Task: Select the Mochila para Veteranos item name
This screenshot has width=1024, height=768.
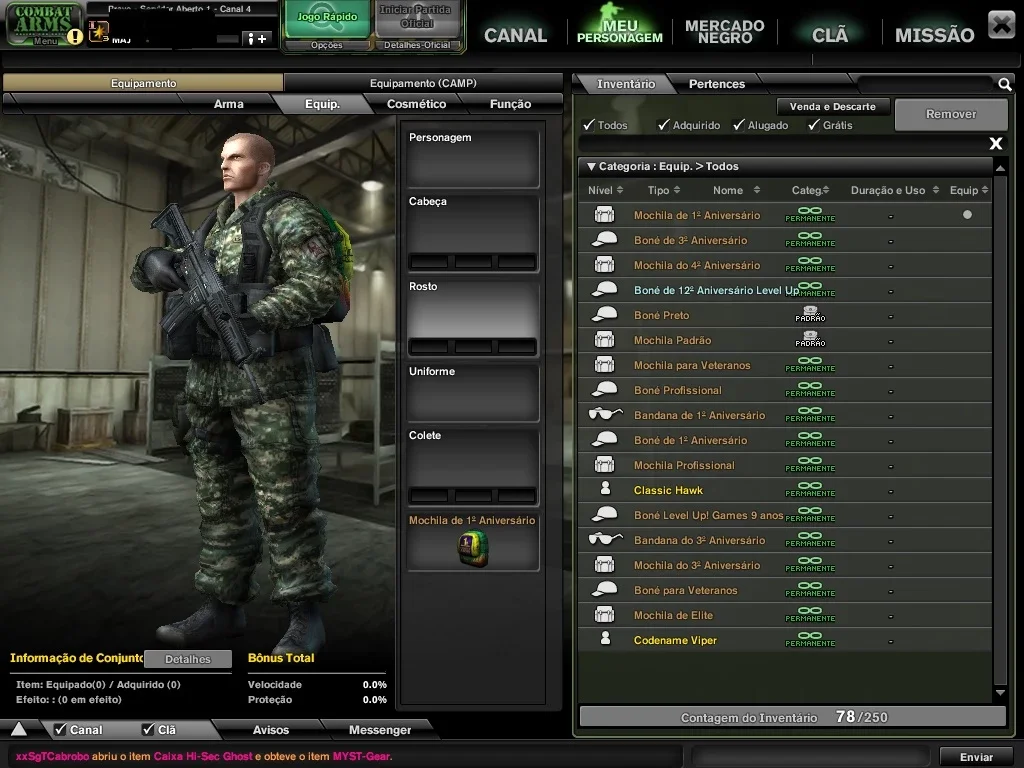Action: point(692,365)
